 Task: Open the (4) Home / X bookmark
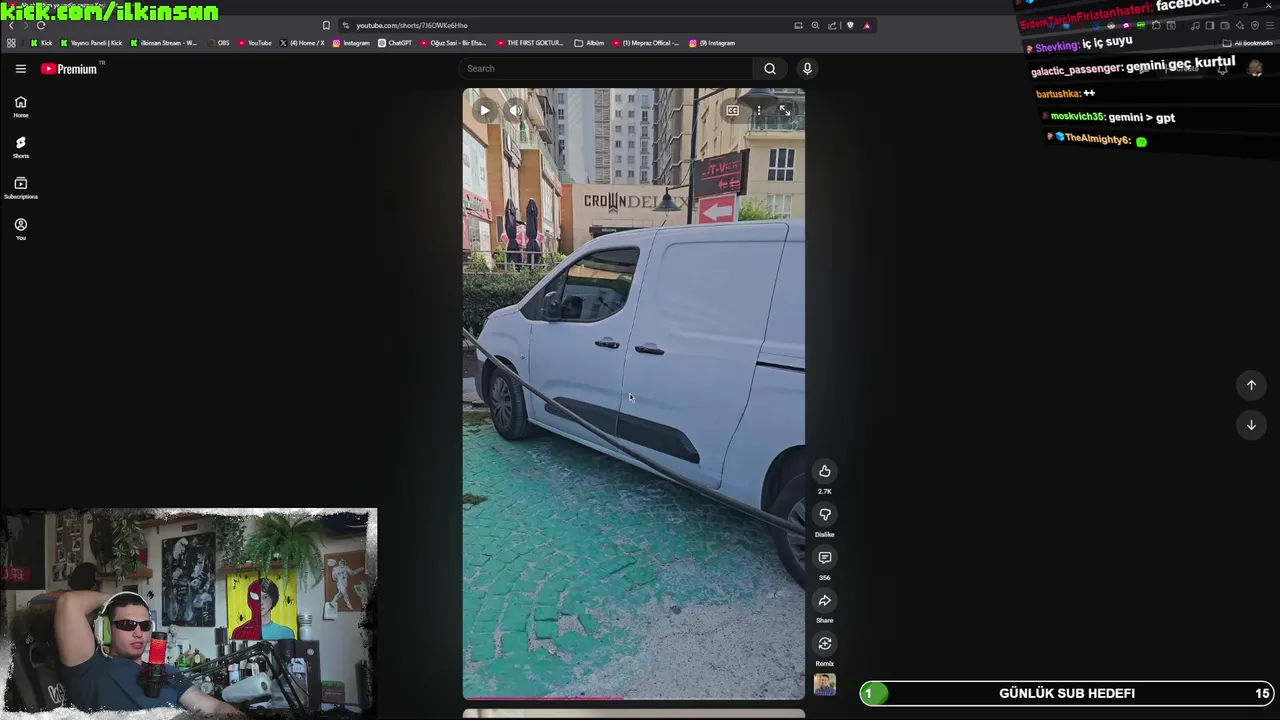302,43
